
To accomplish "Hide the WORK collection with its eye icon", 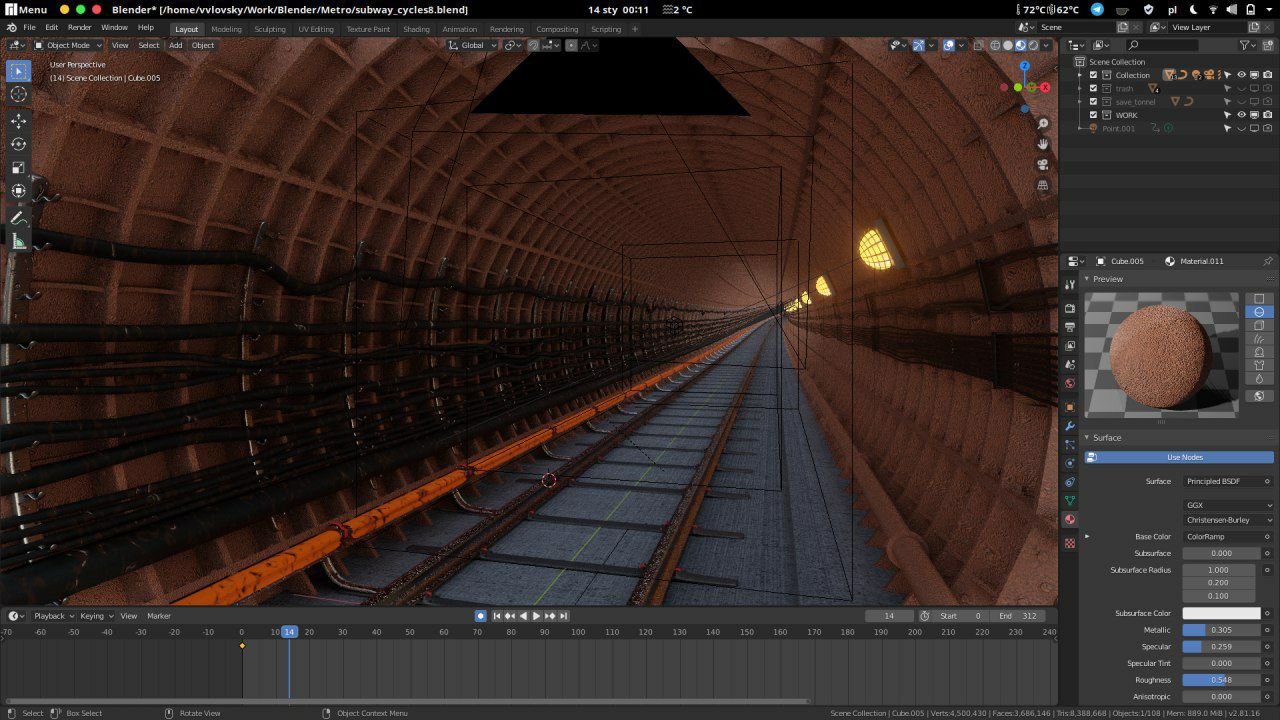I will coord(1241,115).
